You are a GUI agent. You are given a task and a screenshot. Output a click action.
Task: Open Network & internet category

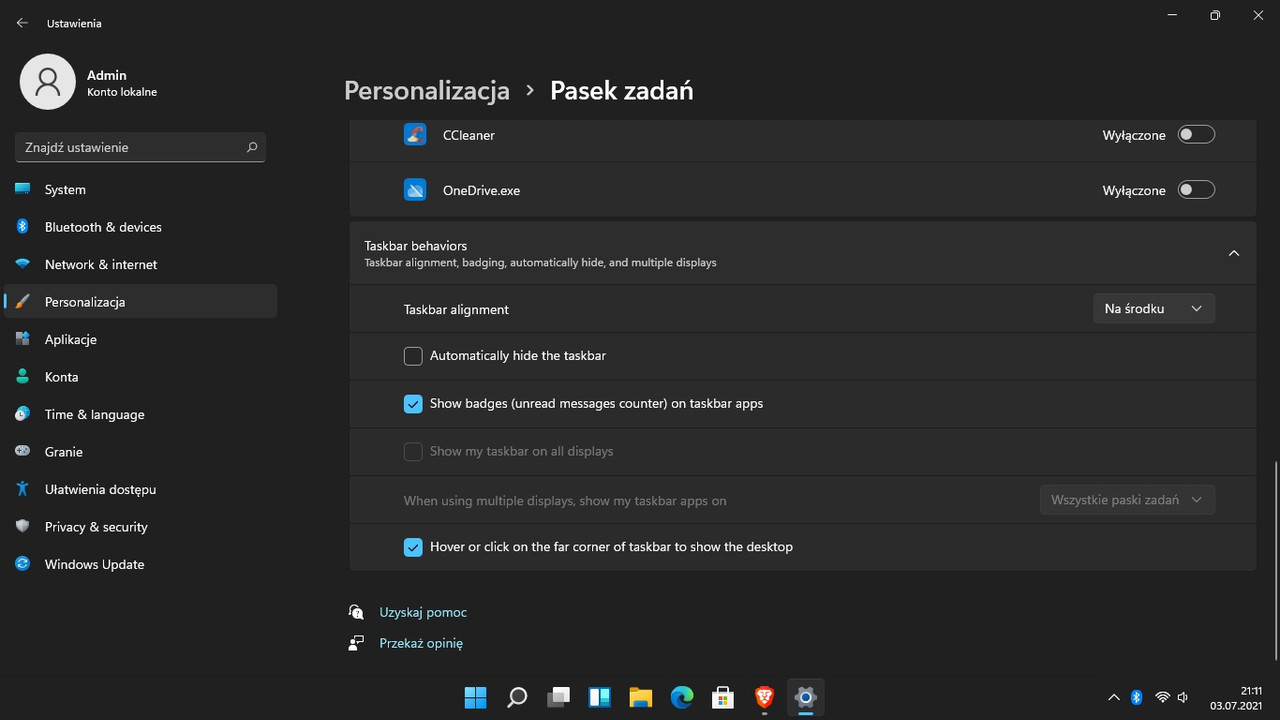(140, 265)
